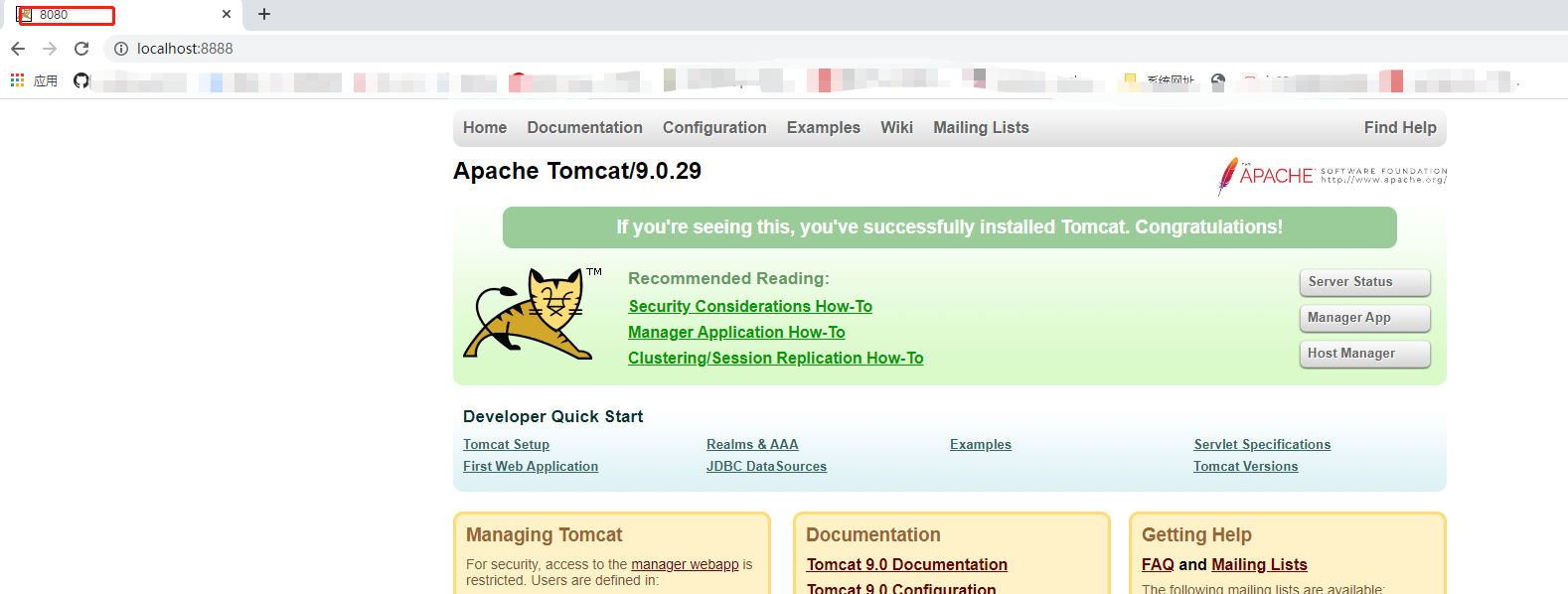
Task: Open Clustering/Session Replication How-To link
Action: pyautogui.click(x=775, y=358)
